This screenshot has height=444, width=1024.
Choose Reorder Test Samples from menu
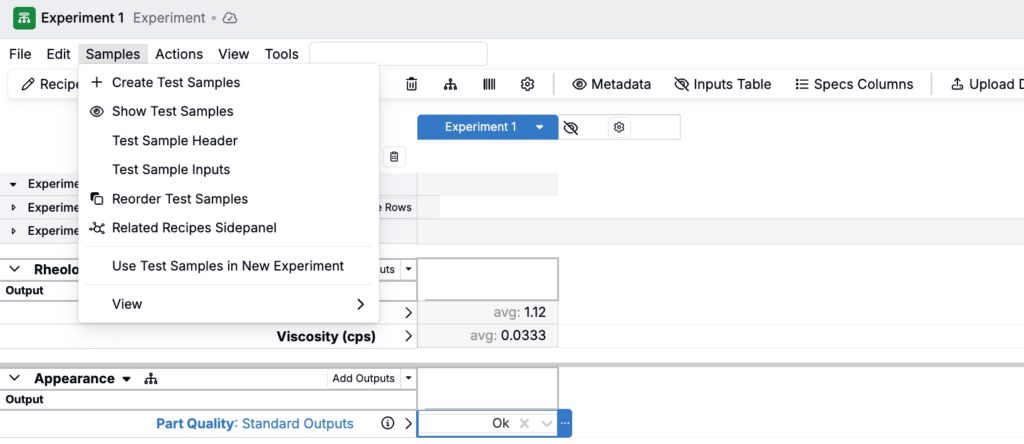(180, 199)
